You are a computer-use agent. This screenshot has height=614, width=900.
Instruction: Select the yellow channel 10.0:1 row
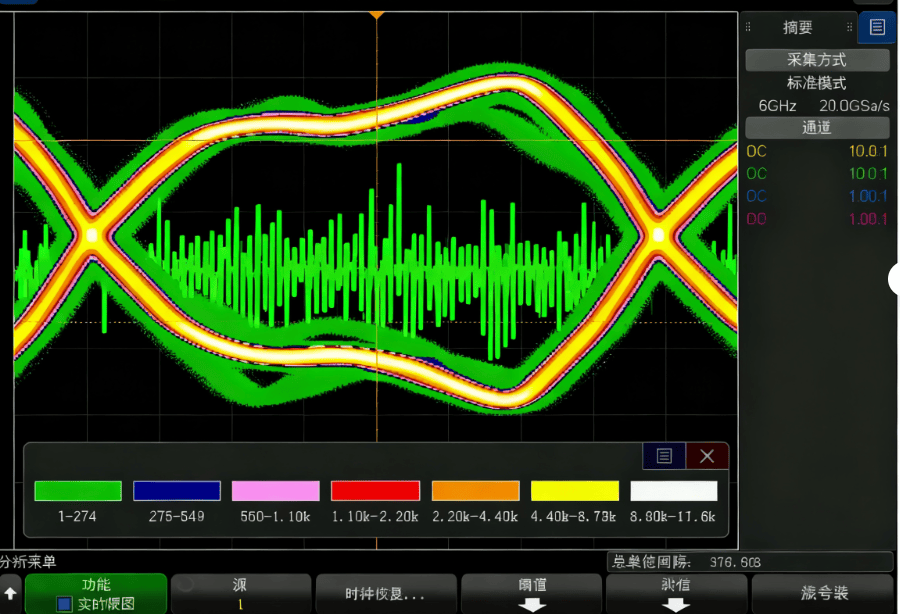pyautogui.click(x=817, y=152)
